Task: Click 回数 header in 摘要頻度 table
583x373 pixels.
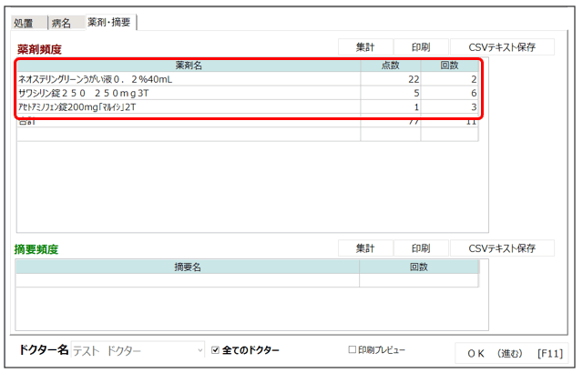Action: click(x=419, y=267)
